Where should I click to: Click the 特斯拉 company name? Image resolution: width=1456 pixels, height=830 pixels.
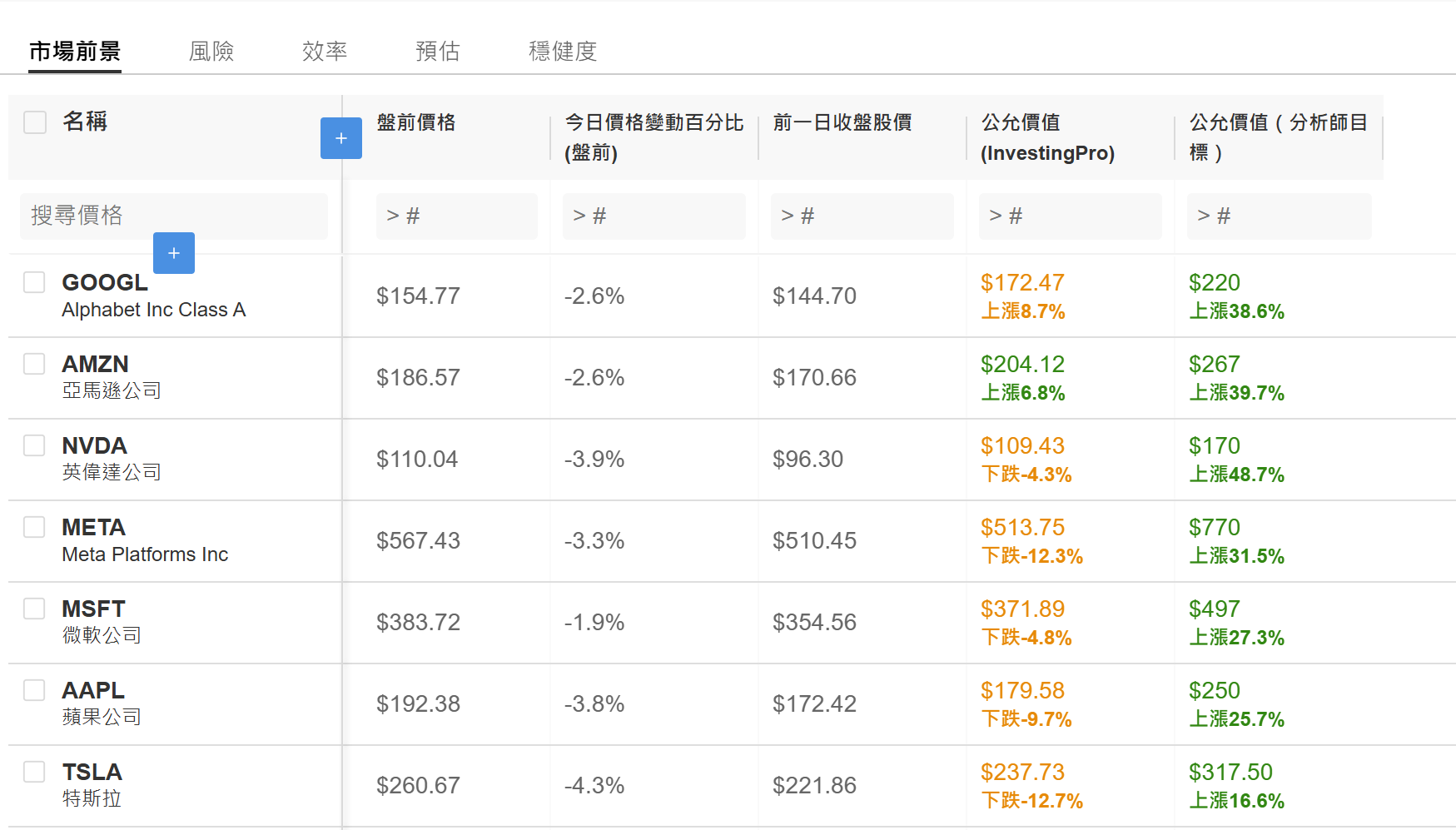[x=92, y=798]
